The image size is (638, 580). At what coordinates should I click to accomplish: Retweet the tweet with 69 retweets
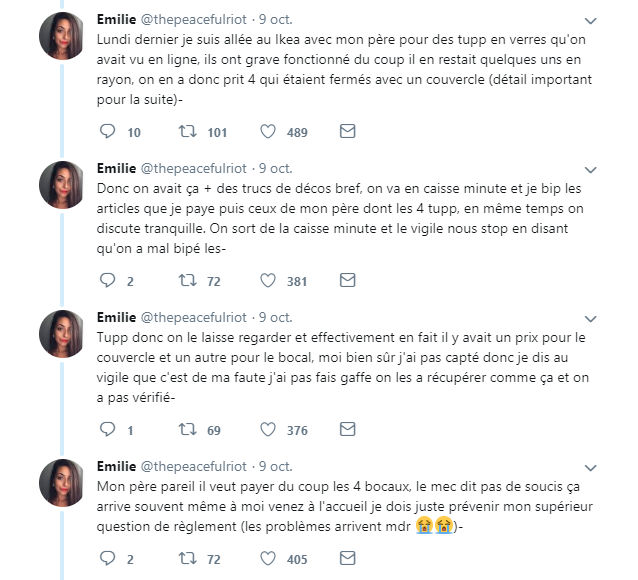point(188,429)
